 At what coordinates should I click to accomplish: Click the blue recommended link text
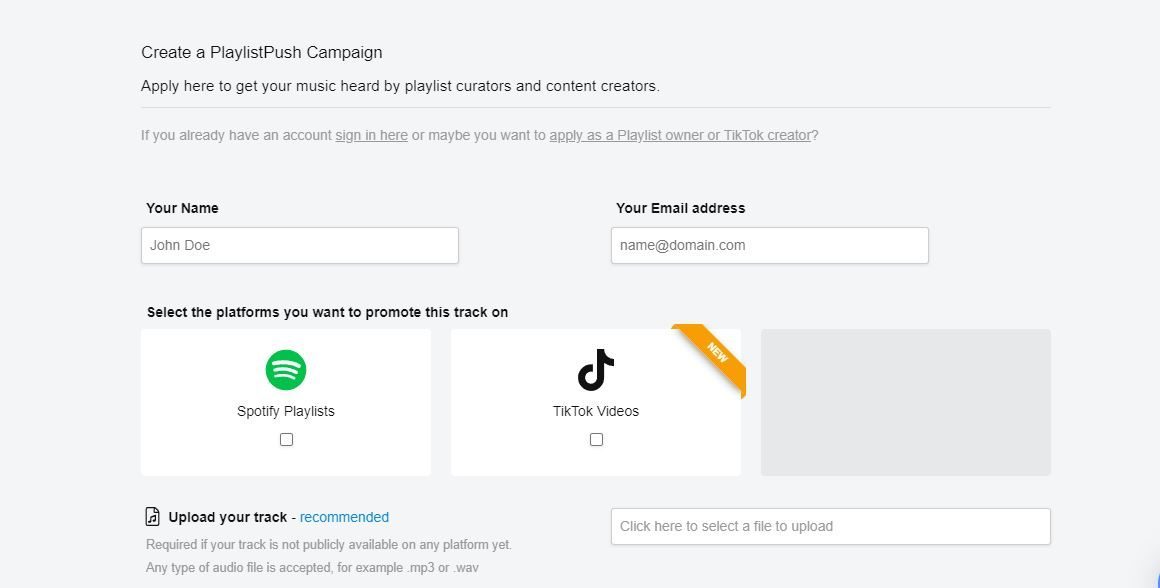tap(344, 517)
